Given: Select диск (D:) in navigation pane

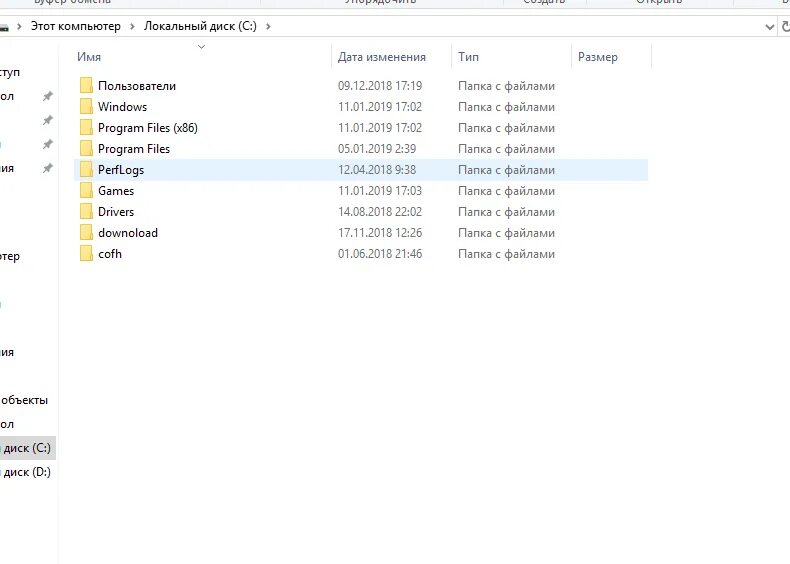Looking at the screenshot, I should (x=26, y=472).
